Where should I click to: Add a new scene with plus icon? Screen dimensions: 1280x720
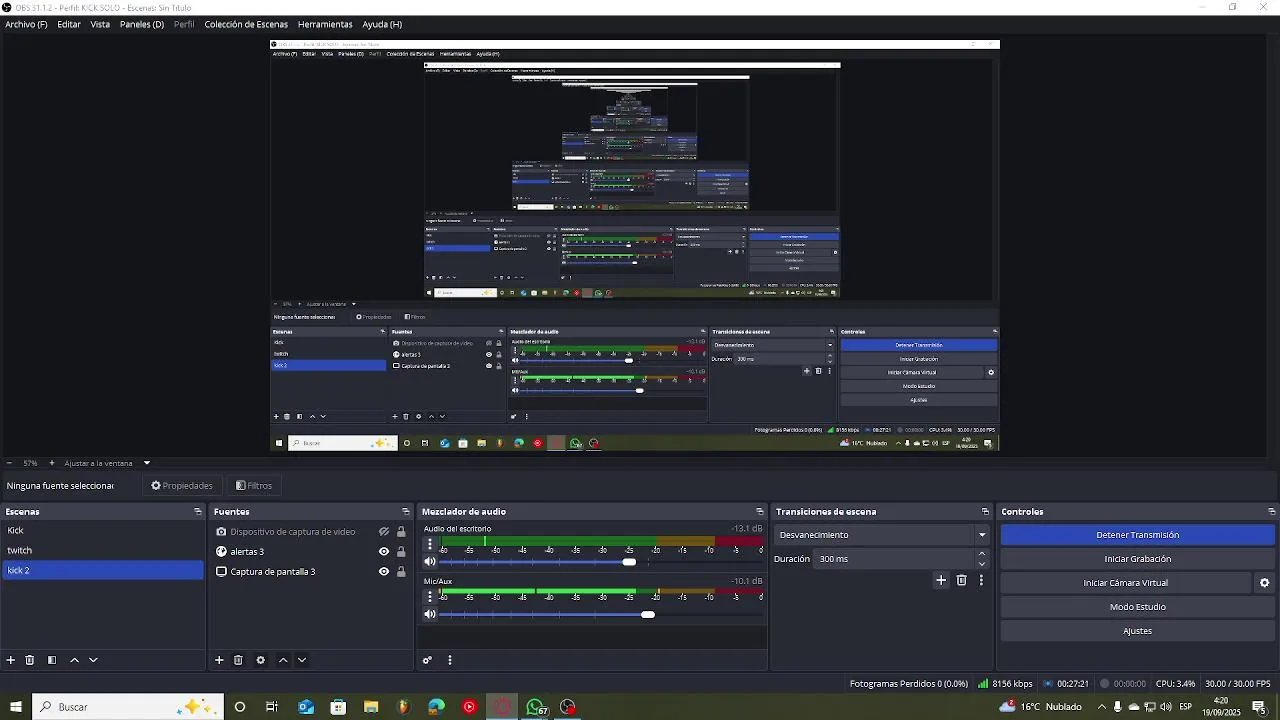click(11, 660)
